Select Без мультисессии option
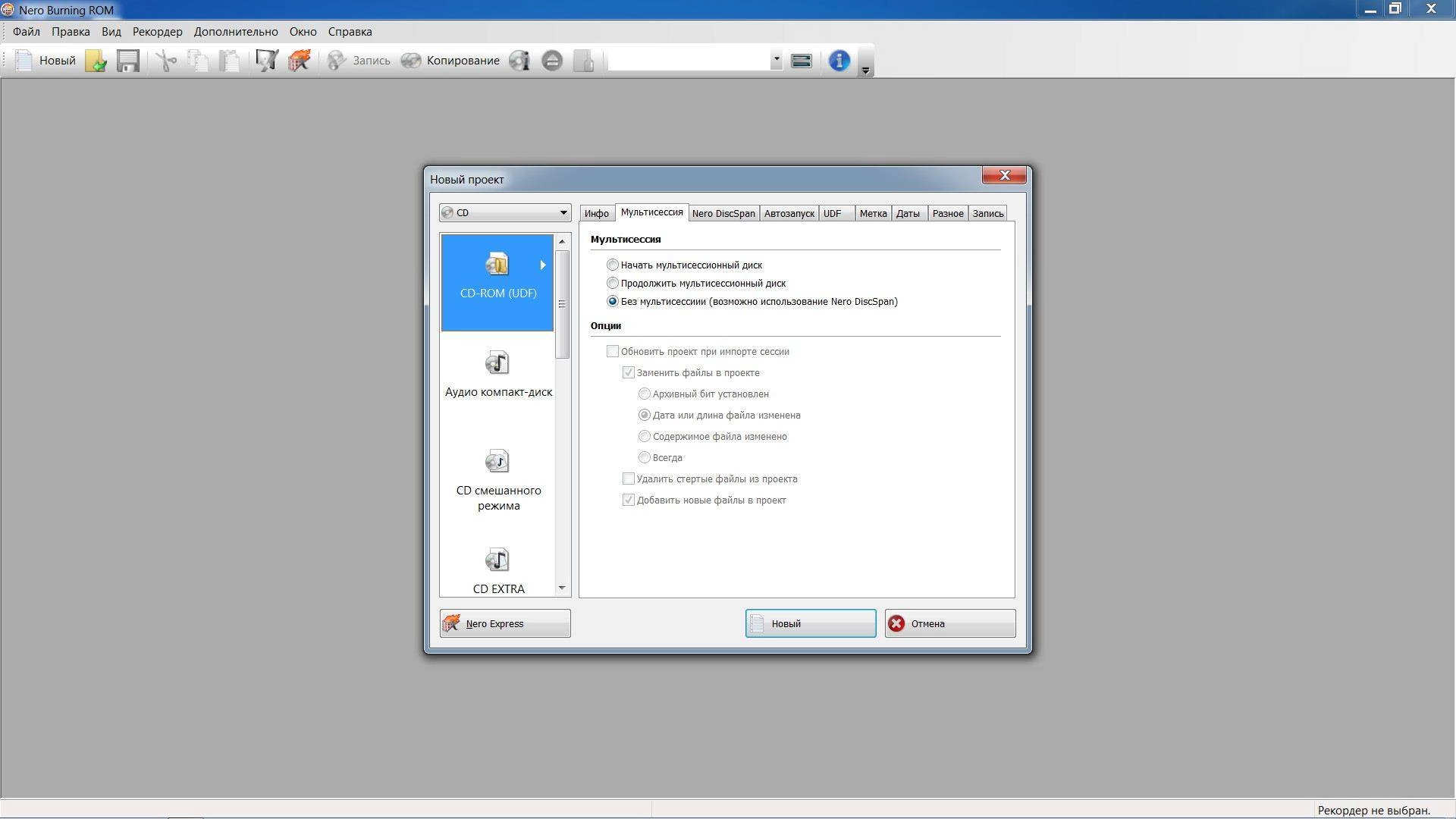 point(752,301)
